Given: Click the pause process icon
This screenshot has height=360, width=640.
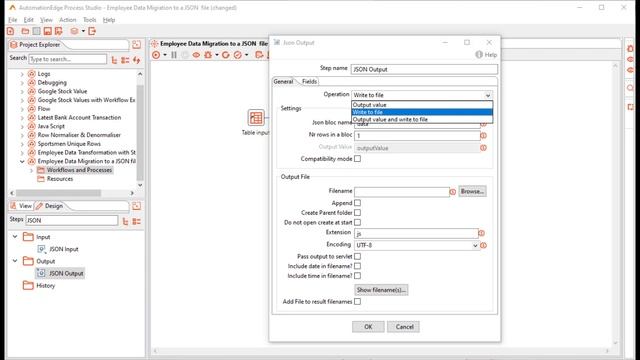Looking at the screenshot, I should point(174,55).
